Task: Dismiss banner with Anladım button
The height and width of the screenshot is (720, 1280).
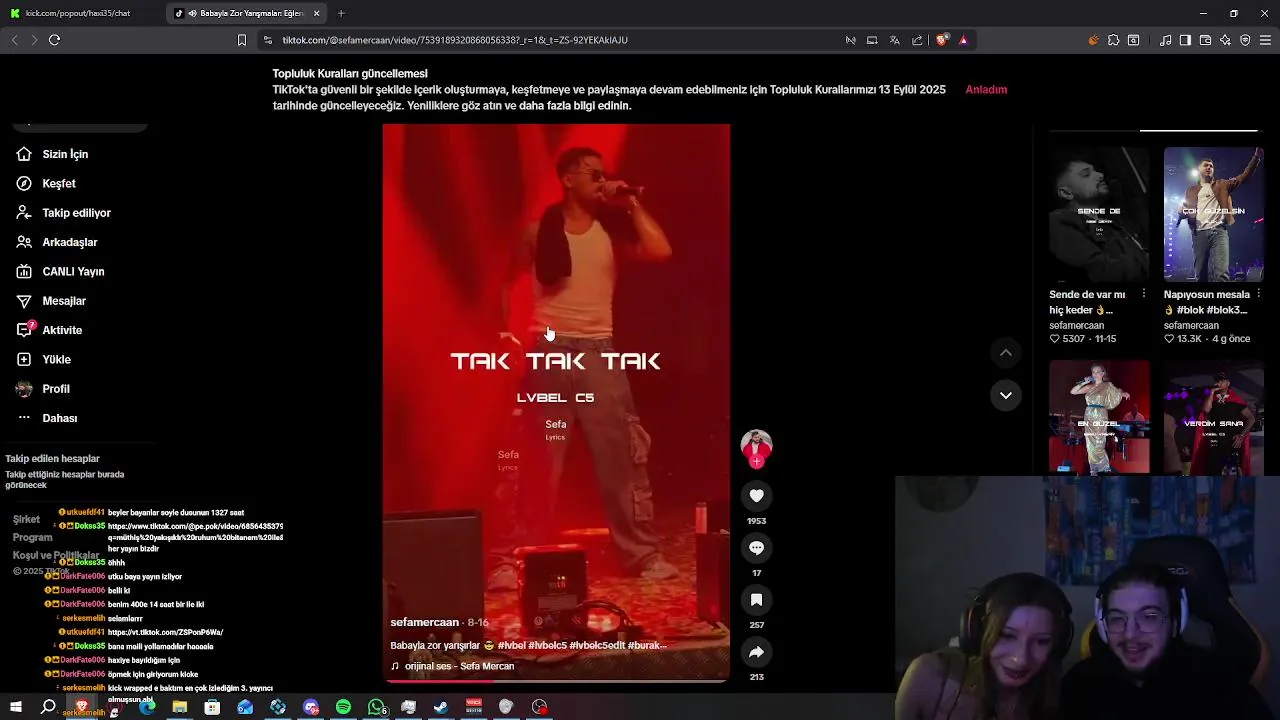Action: click(x=986, y=90)
